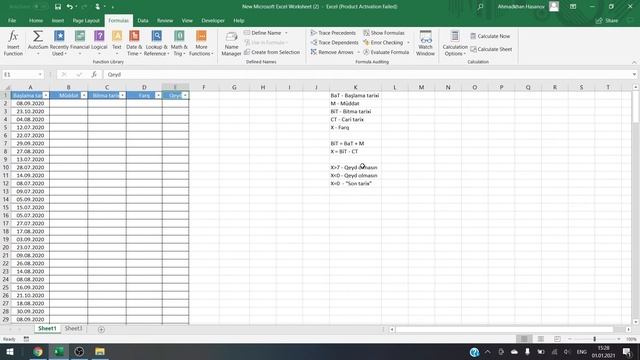Click Calculate Sheet
The height and width of the screenshot is (360, 640).
point(491,49)
